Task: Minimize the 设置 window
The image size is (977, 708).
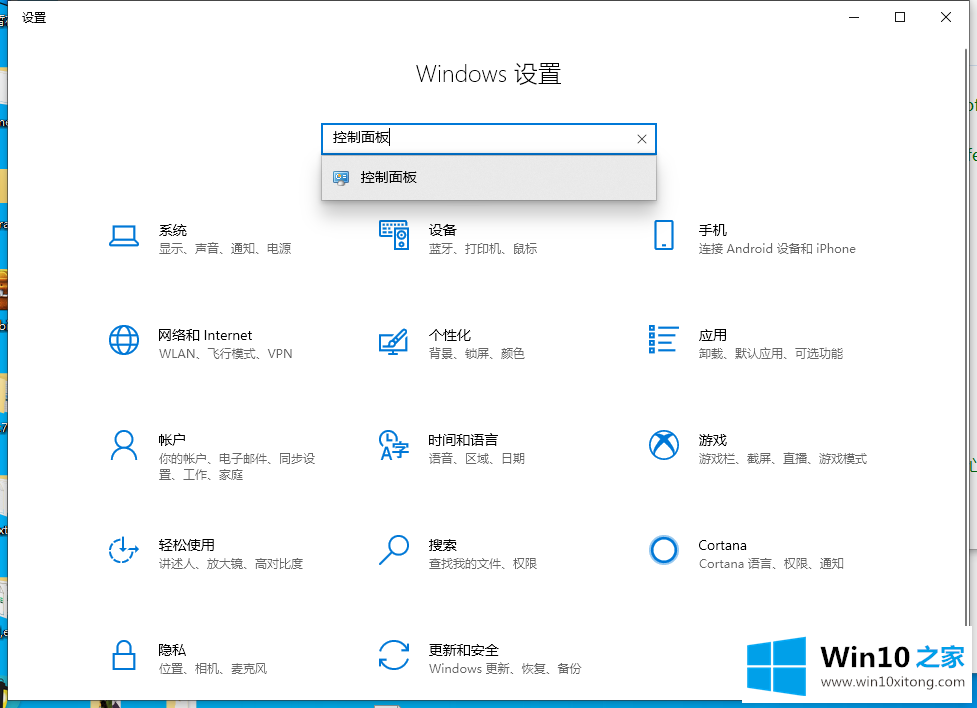Action: coord(854,17)
